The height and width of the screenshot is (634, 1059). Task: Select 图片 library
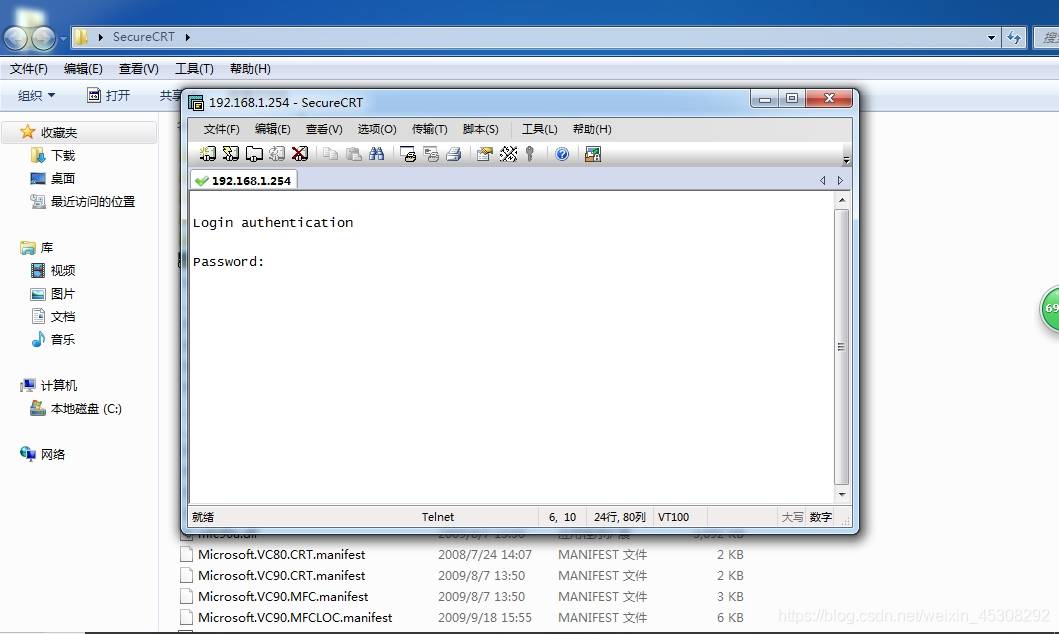(63, 294)
